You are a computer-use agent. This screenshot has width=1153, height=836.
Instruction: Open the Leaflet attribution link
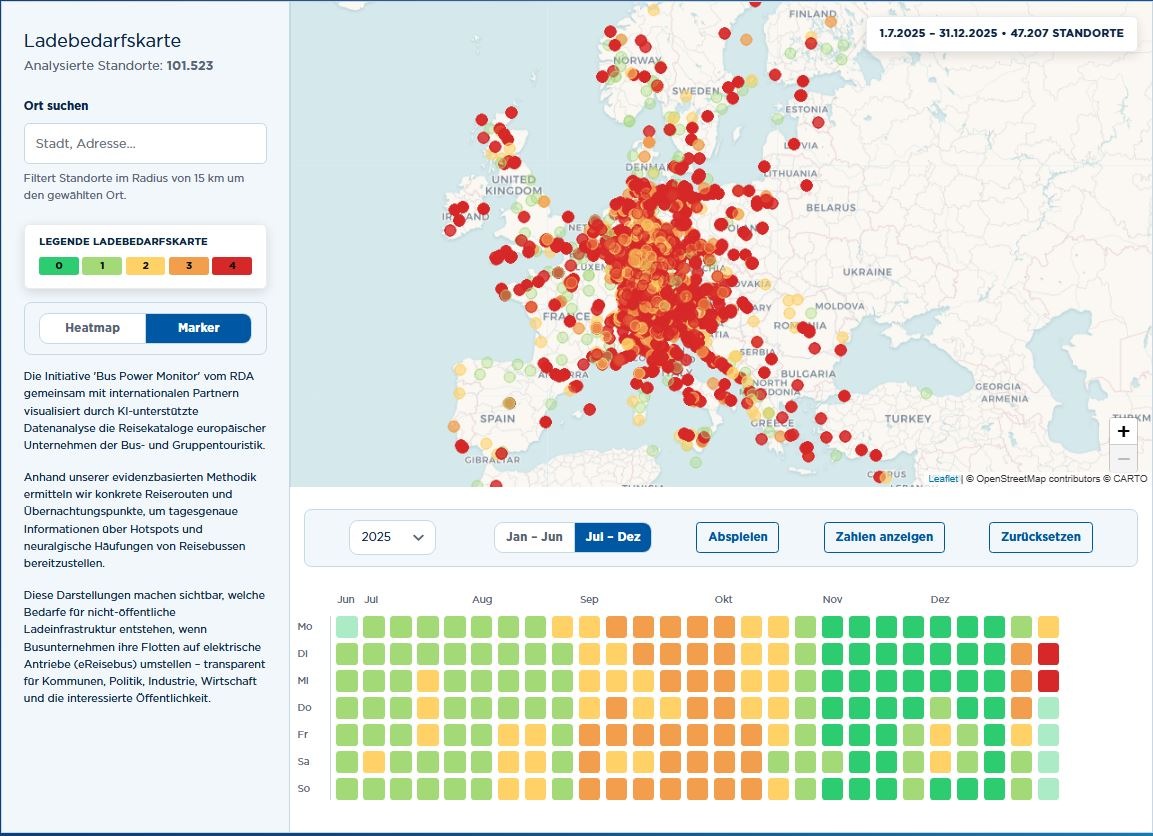coord(942,479)
